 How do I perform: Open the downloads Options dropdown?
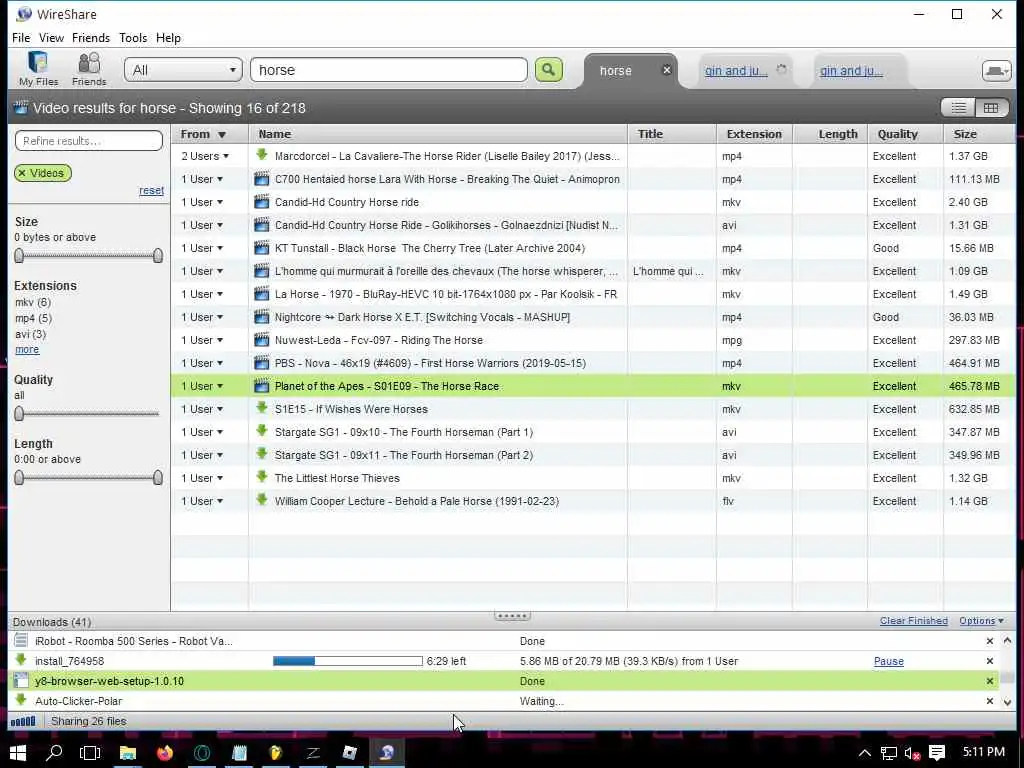[982, 620]
